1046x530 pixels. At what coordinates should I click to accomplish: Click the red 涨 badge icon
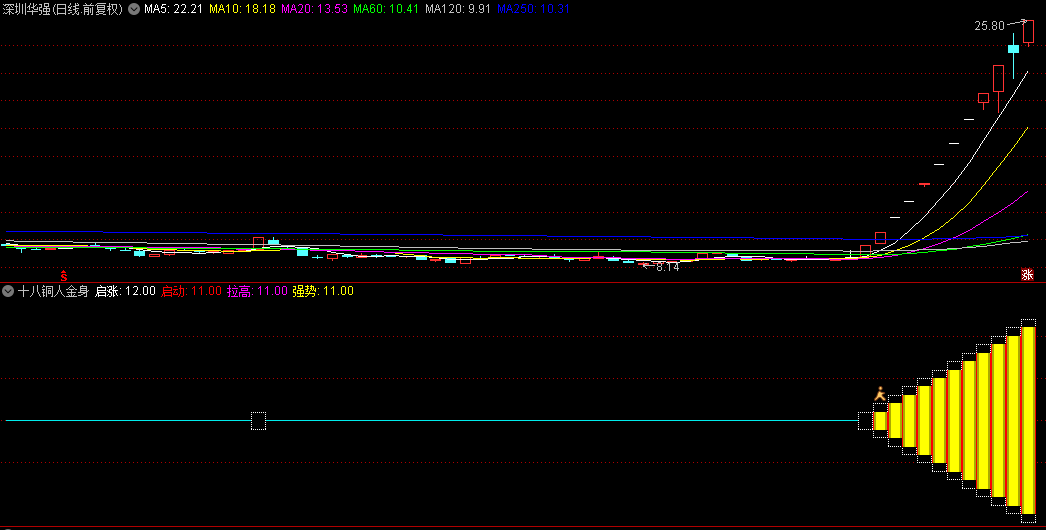click(1027, 274)
